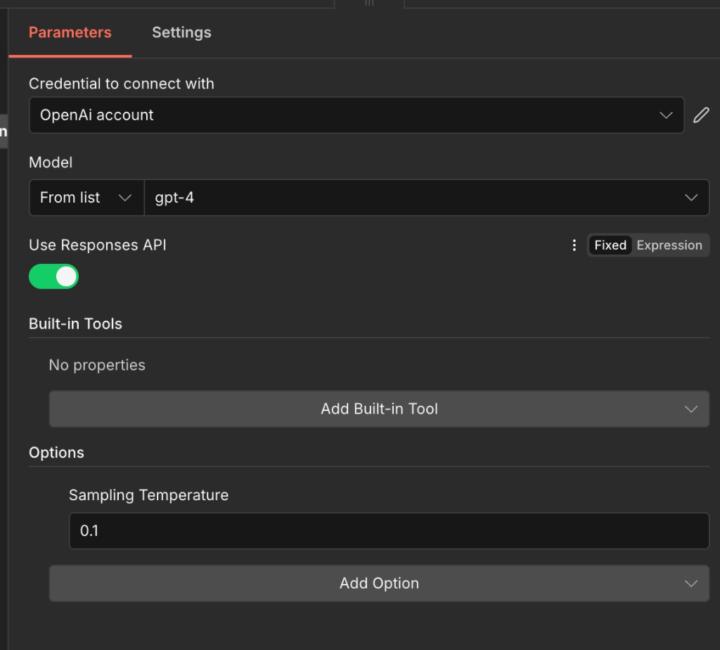Click the chevron arrow in OpenAi account field
This screenshot has width=720, height=650.
[x=667, y=115]
